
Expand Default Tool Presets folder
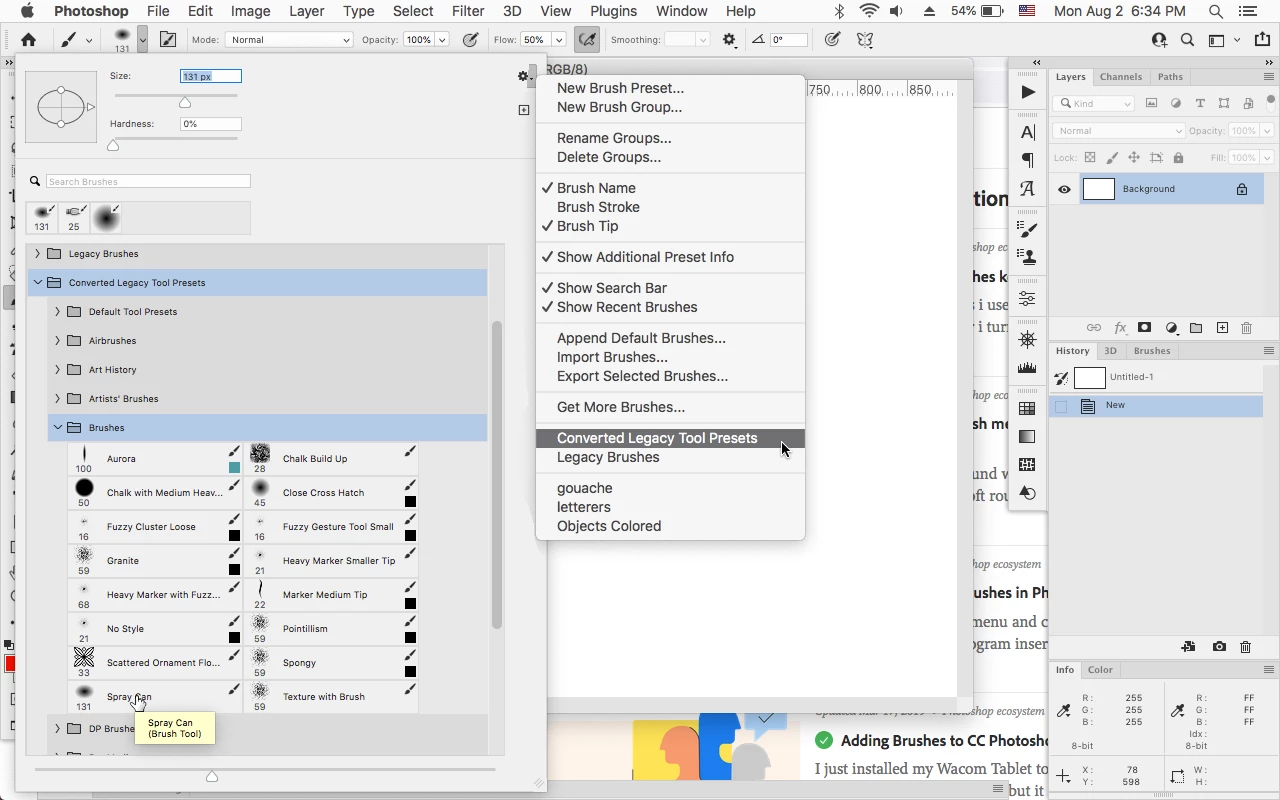point(58,312)
